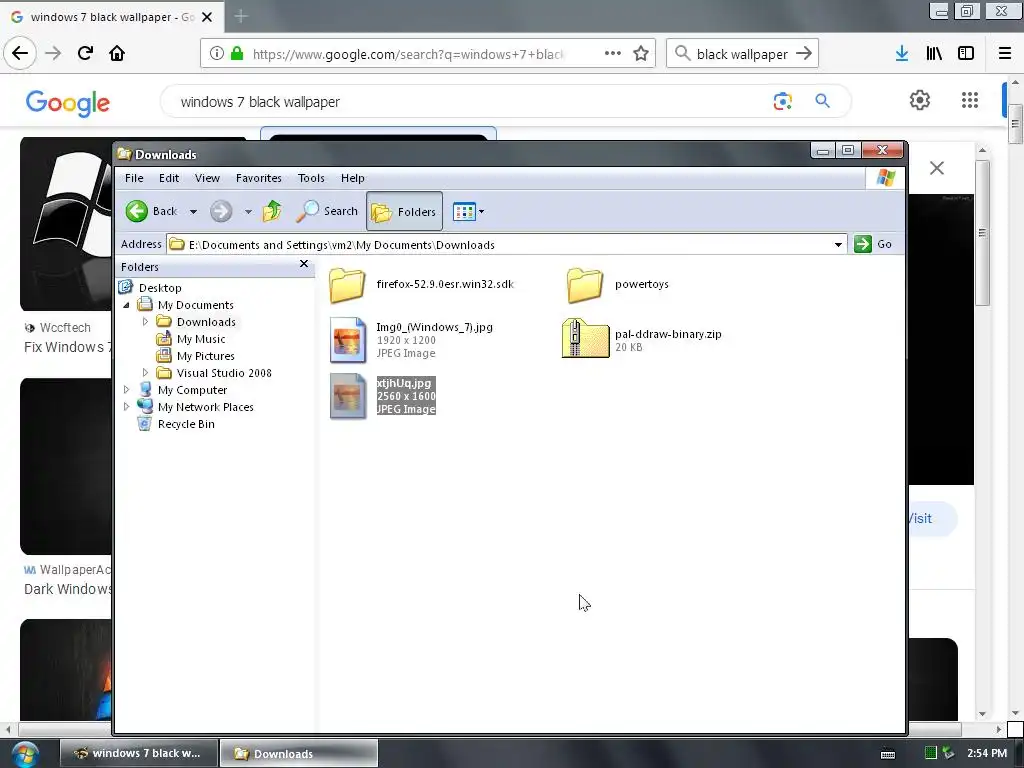The image size is (1024, 768).
Task: Select Img0_(Windows_7).jpg file icon
Action: pos(347,340)
